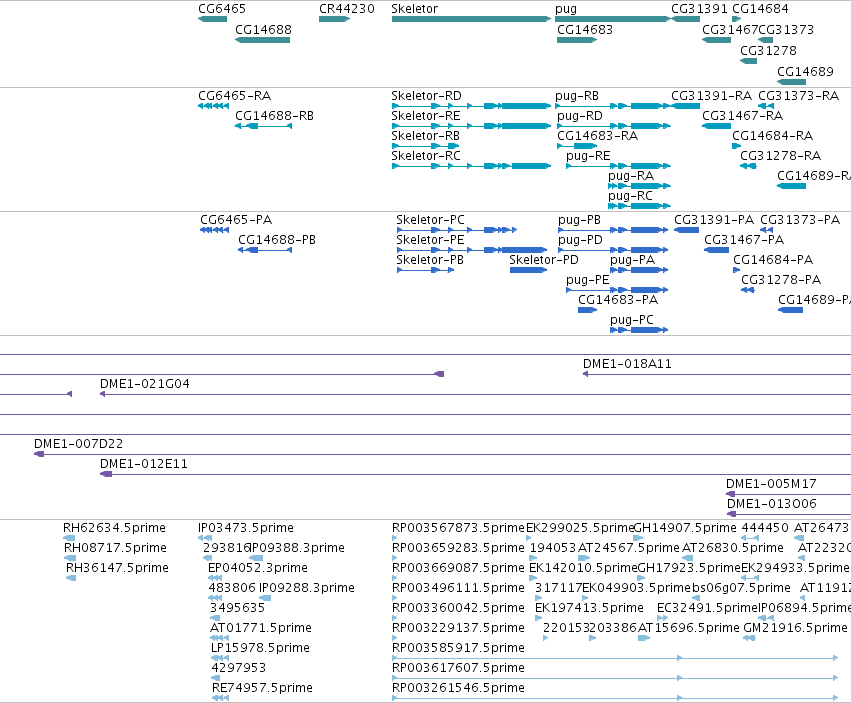
Task: Open the Skeletor-RB transcript label
Action: pyautogui.click(x=426, y=136)
